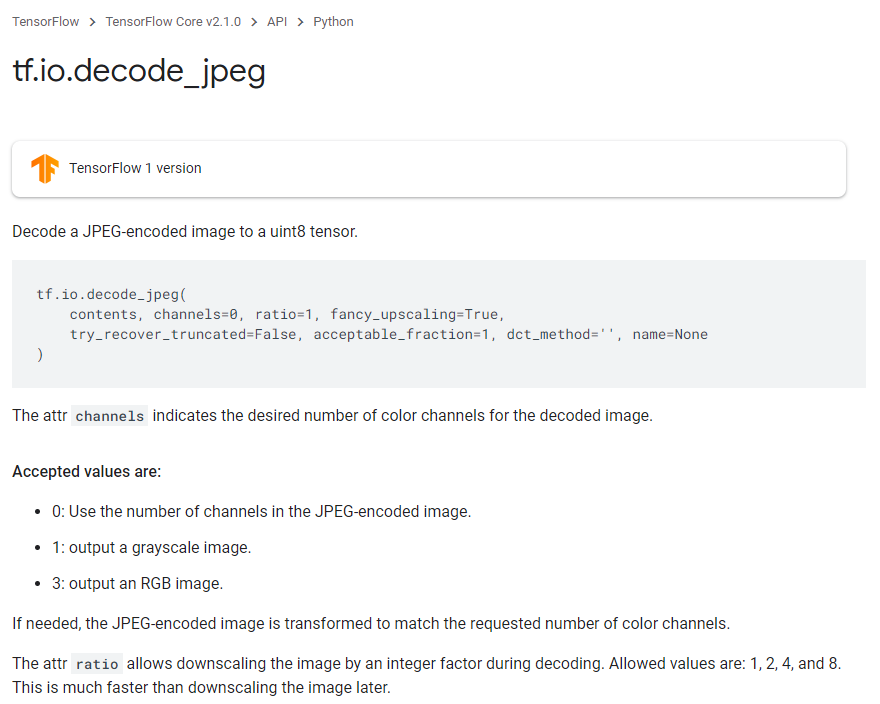The width and height of the screenshot is (880, 704).
Task: Open the TensorFlow breadcrumb link
Action: tap(45, 21)
